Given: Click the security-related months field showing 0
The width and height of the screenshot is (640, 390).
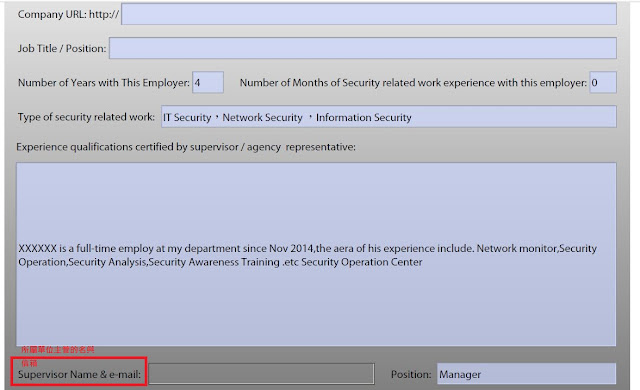Looking at the screenshot, I should [x=603, y=82].
